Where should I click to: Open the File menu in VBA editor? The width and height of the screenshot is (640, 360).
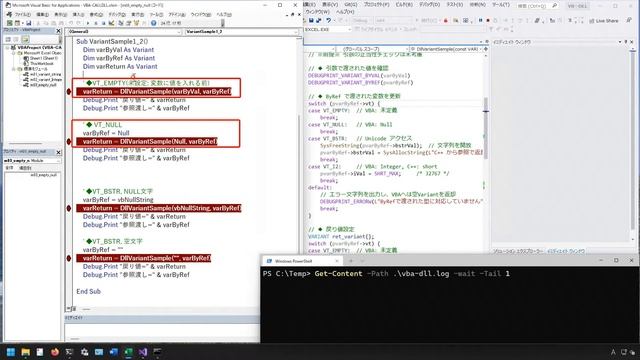point(22,15)
